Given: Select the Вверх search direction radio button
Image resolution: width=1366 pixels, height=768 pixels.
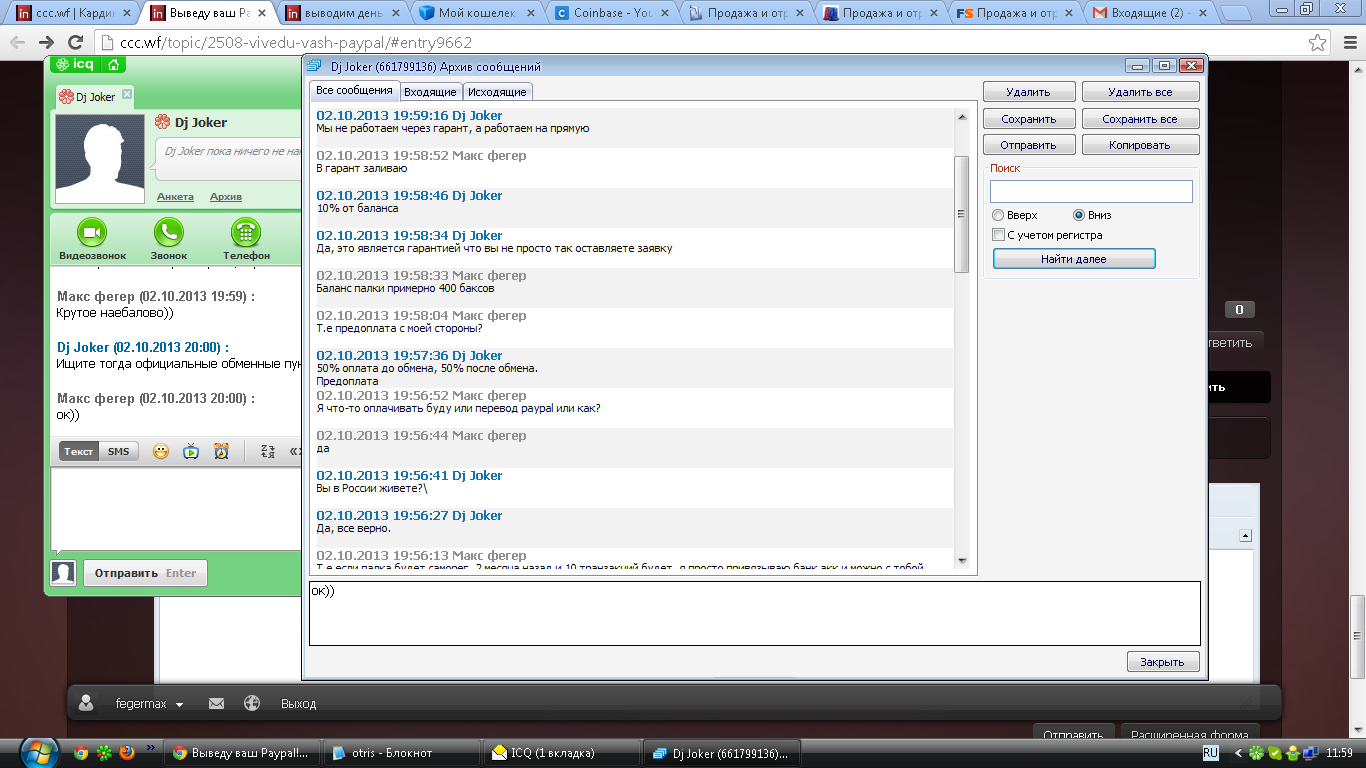Looking at the screenshot, I should coord(998,215).
